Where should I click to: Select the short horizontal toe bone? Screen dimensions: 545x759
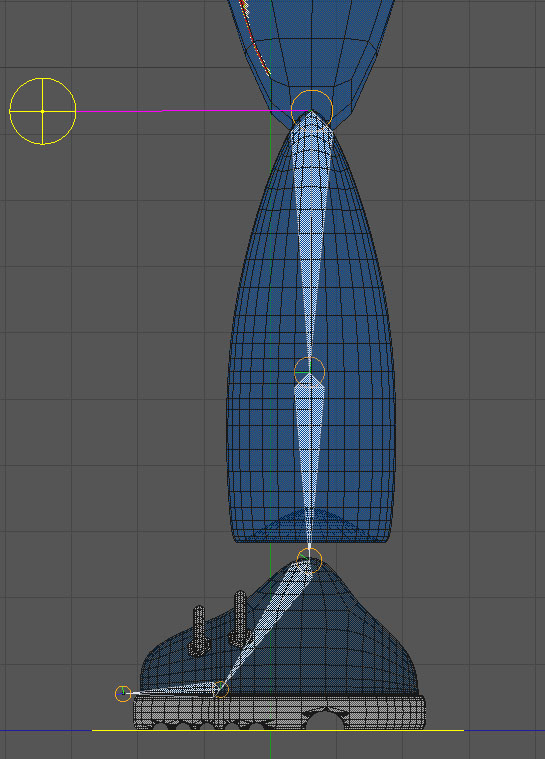[x=172, y=691]
